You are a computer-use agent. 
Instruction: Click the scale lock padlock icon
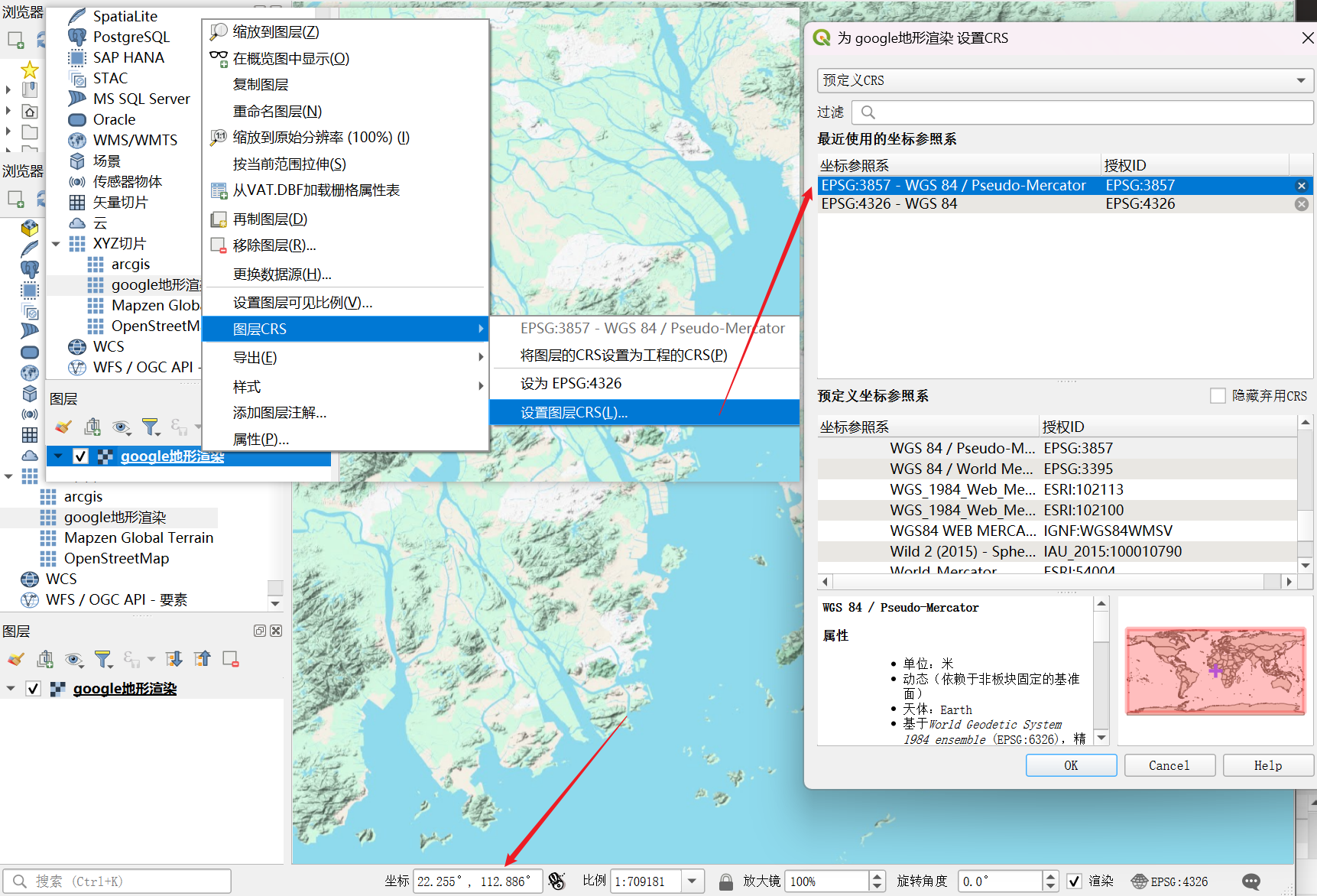725,881
